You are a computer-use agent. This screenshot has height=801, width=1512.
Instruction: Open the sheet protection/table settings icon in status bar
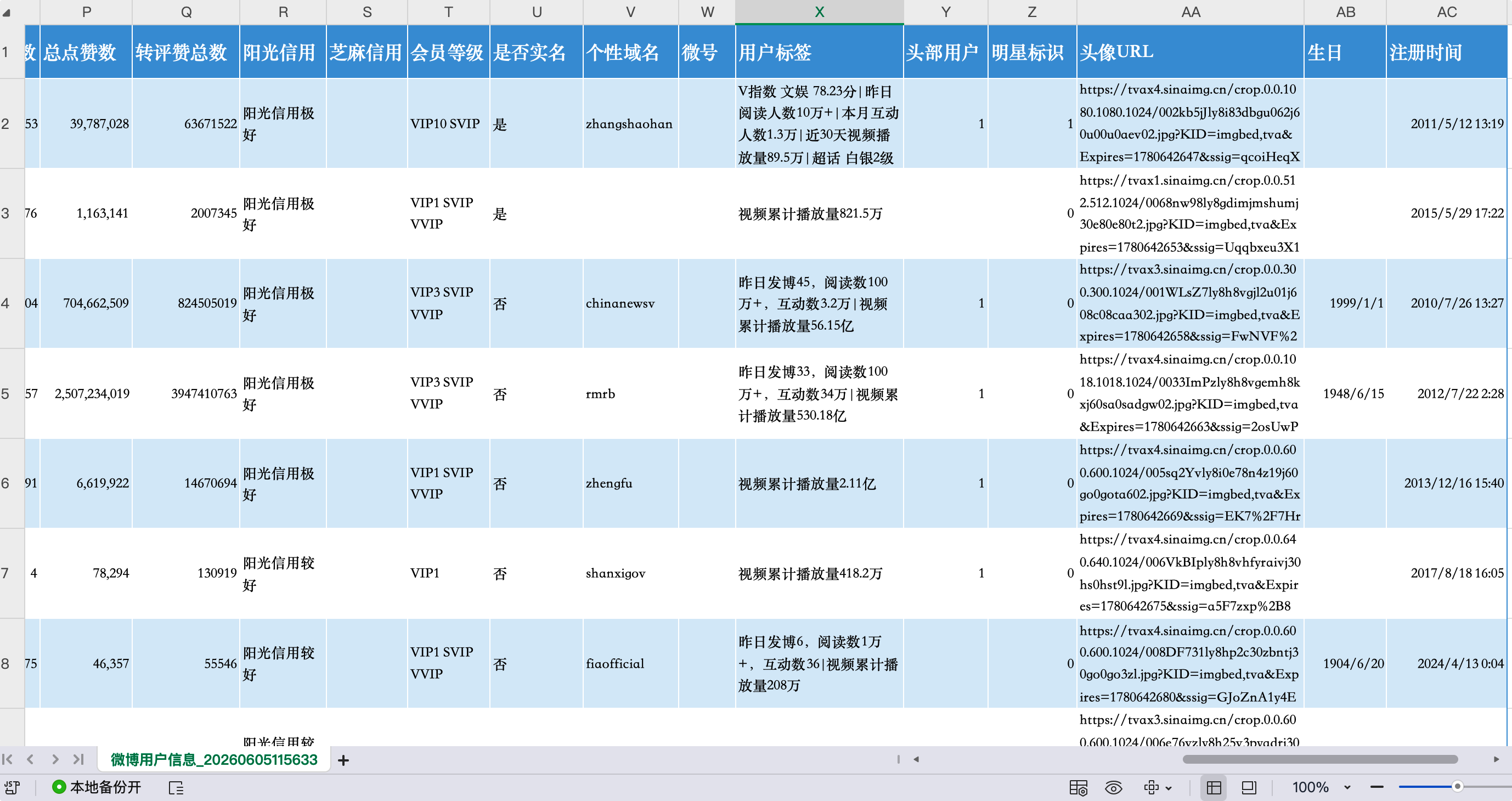click(x=1078, y=787)
